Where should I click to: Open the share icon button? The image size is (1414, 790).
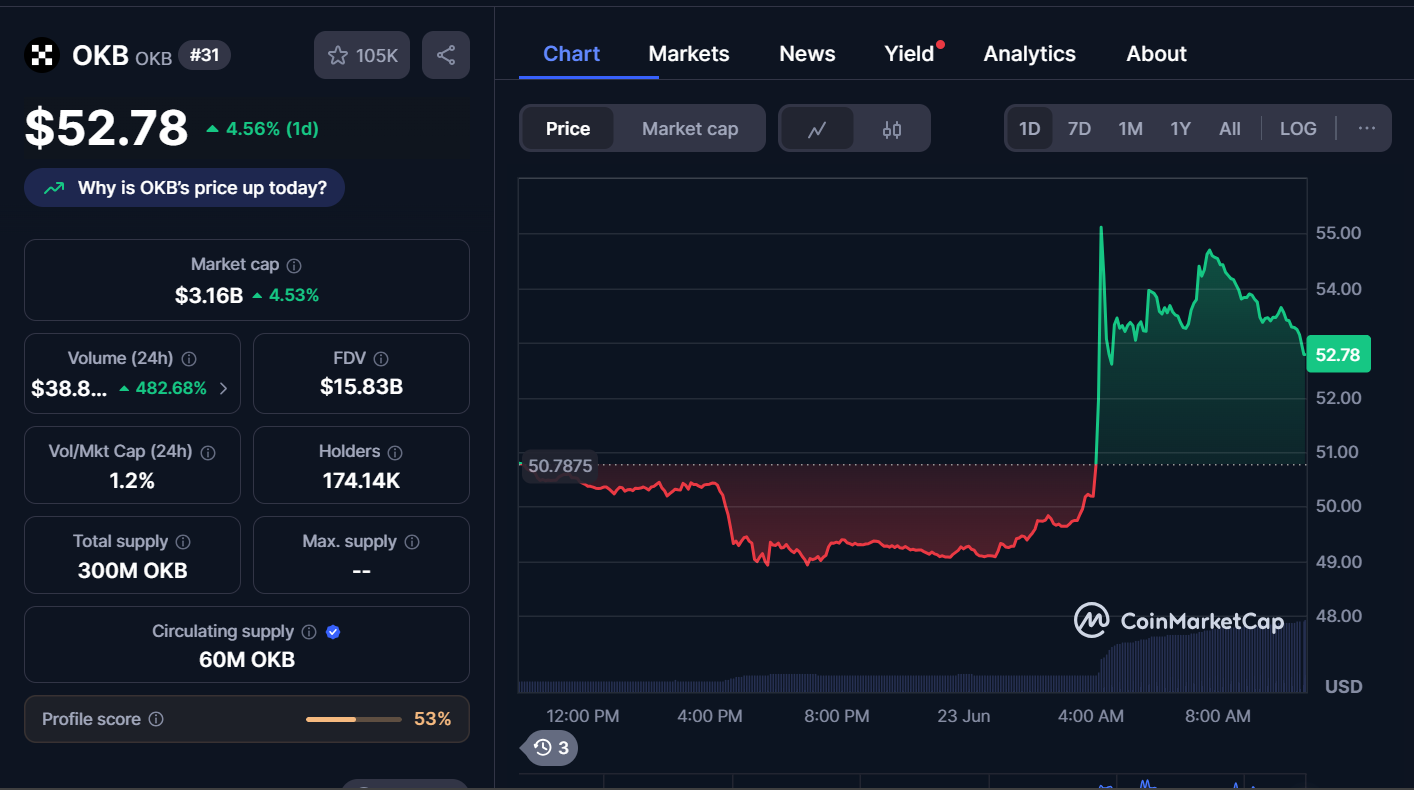446,55
